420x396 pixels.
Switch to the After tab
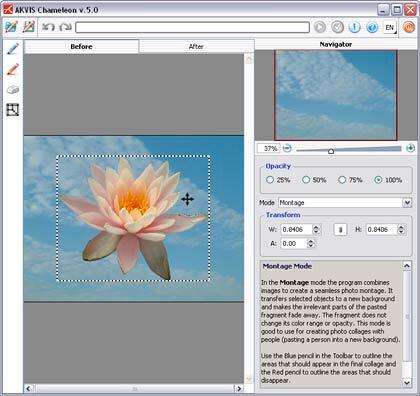pos(196,47)
